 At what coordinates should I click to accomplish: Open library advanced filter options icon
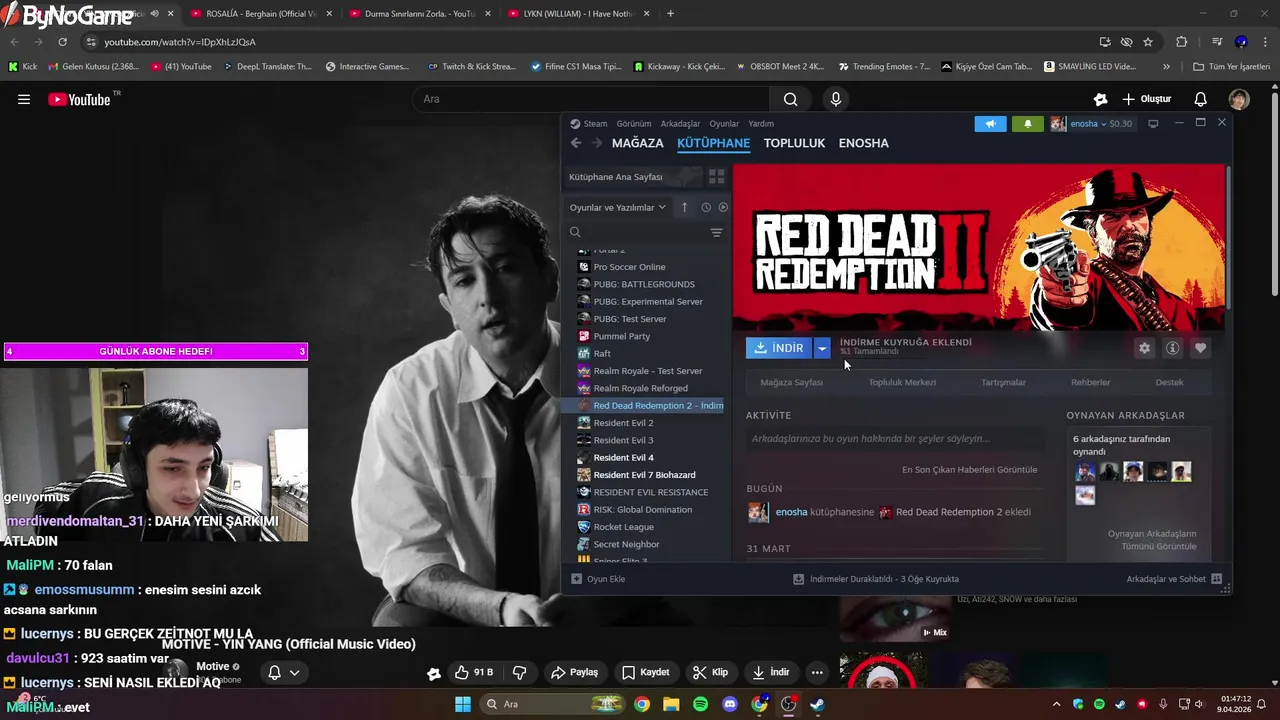(x=716, y=232)
